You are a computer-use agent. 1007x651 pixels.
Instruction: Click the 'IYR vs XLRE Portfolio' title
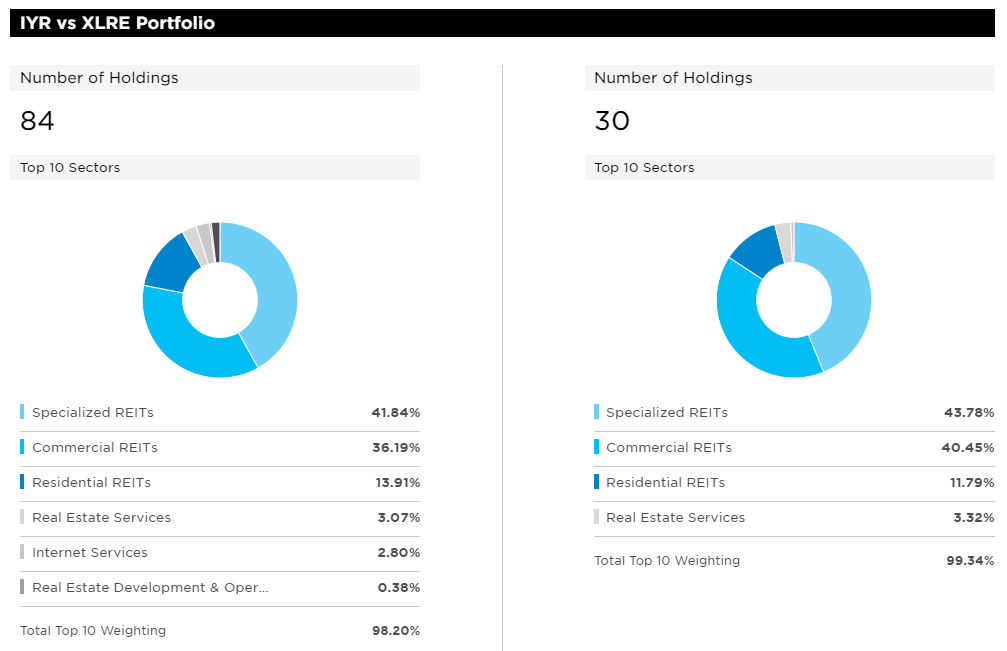click(118, 23)
